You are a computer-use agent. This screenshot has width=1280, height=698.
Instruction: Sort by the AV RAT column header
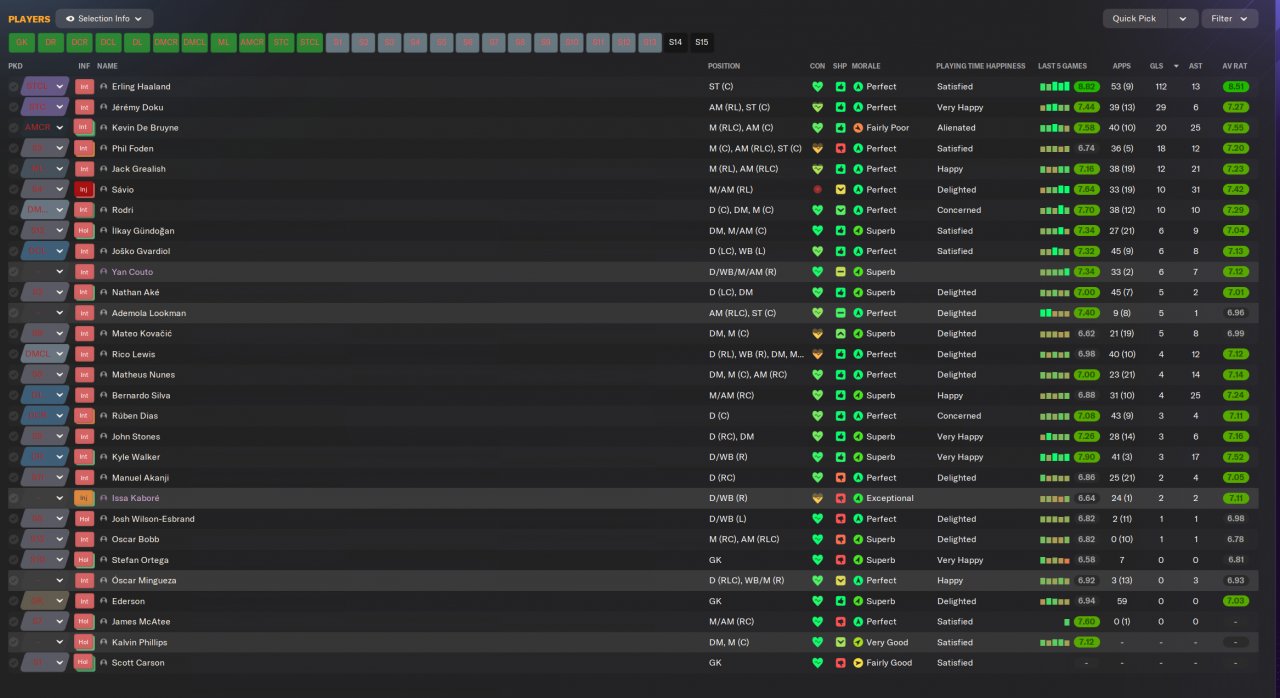pos(1235,66)
